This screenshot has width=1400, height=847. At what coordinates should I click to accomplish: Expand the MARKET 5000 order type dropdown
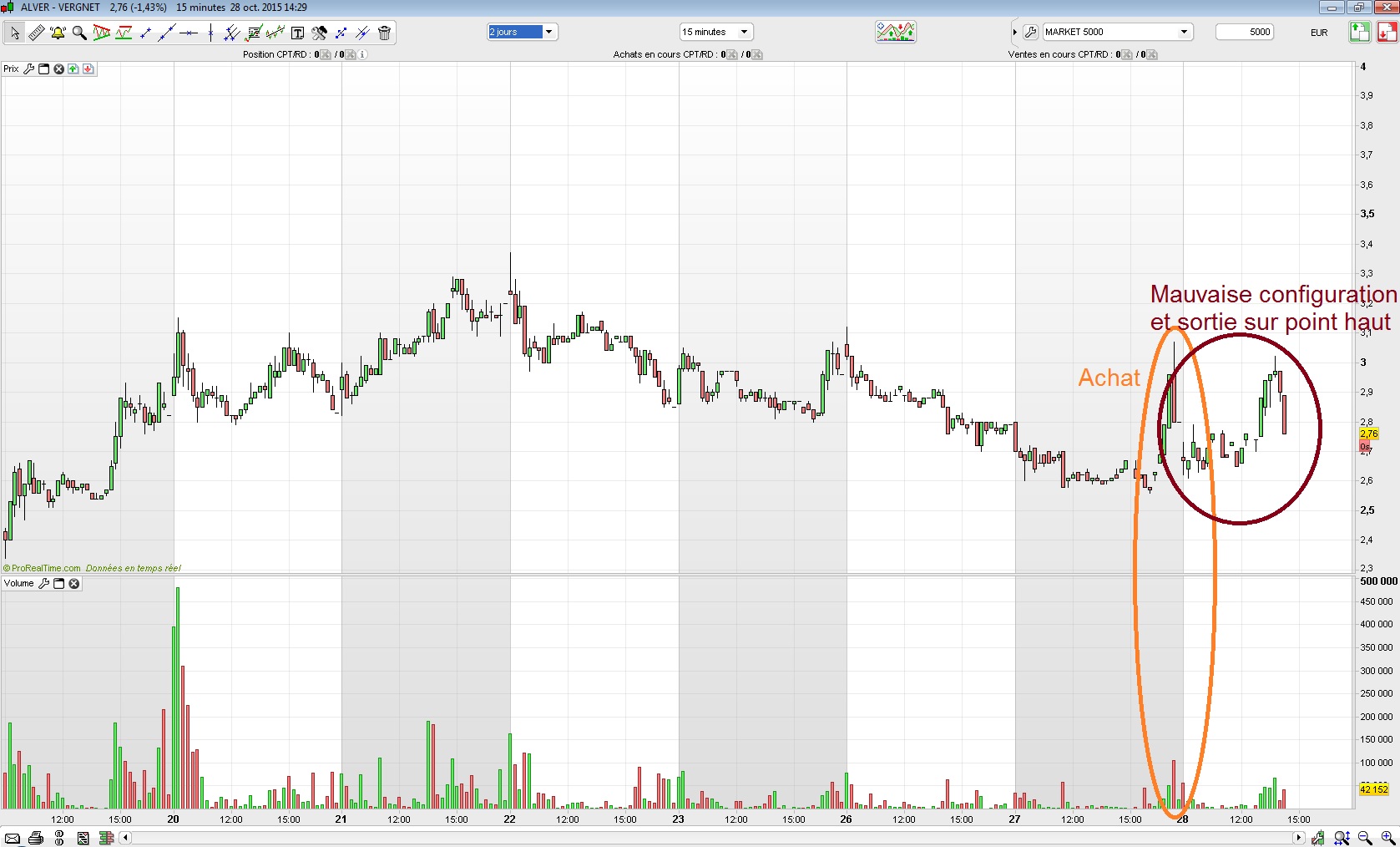coord(1183,32)
